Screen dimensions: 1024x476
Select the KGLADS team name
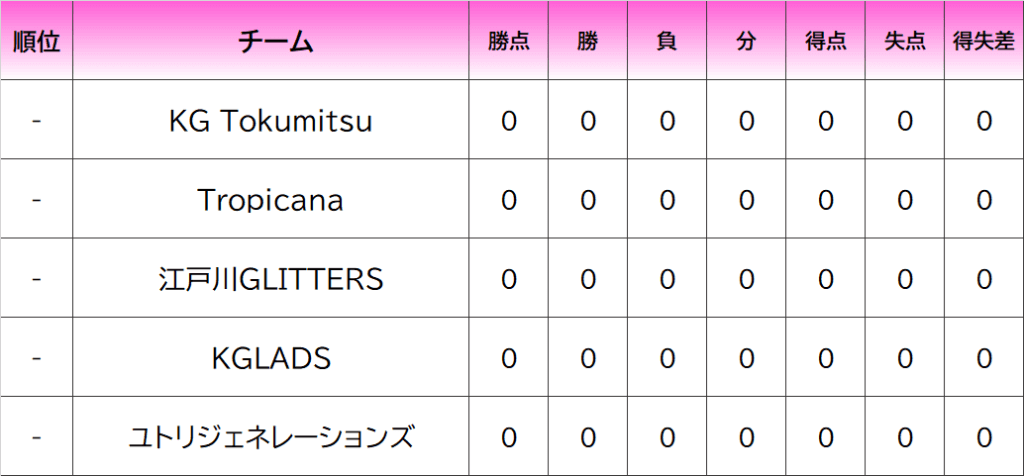(271, 358)
